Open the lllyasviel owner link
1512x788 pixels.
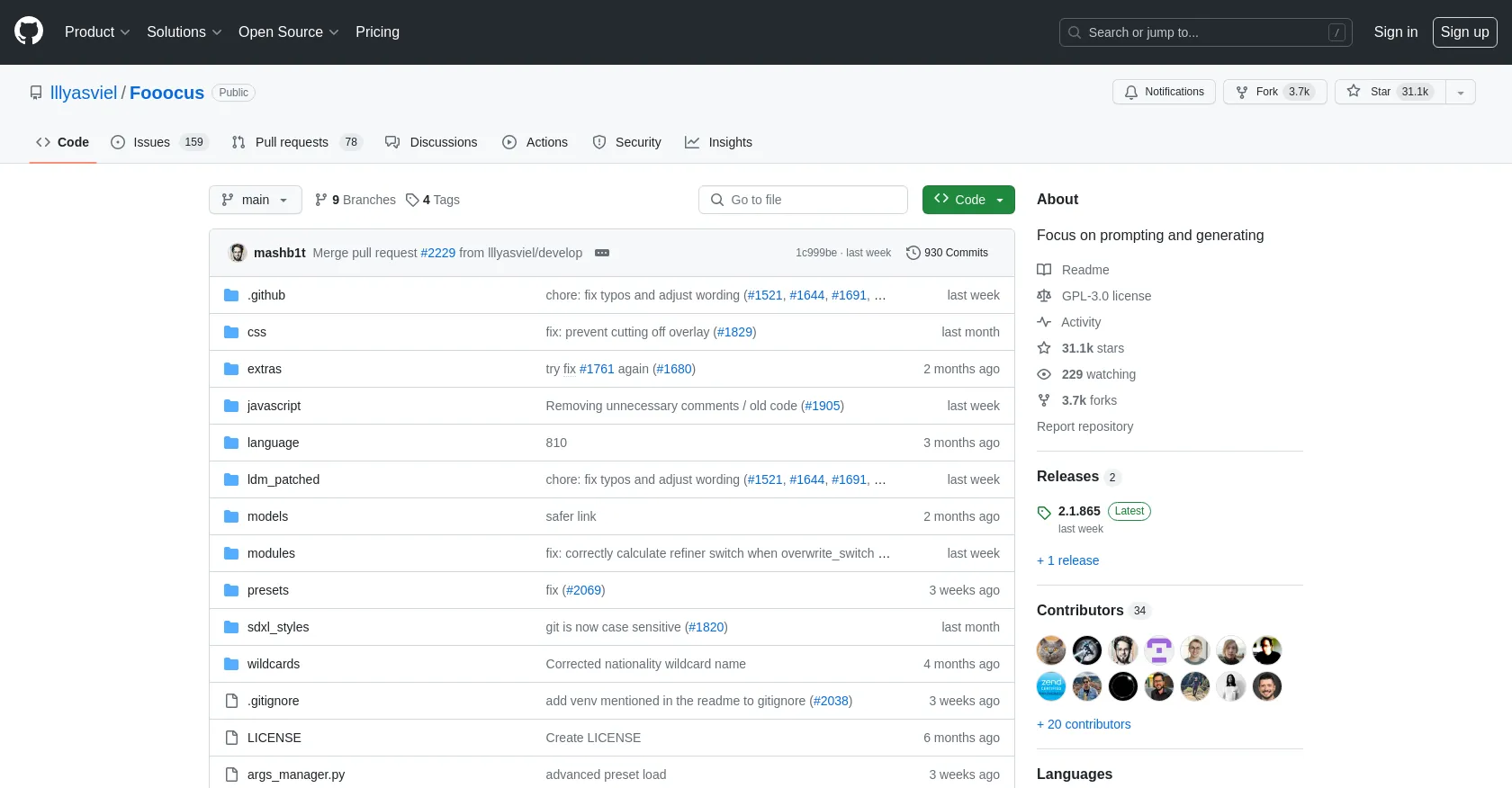(84, 93)
